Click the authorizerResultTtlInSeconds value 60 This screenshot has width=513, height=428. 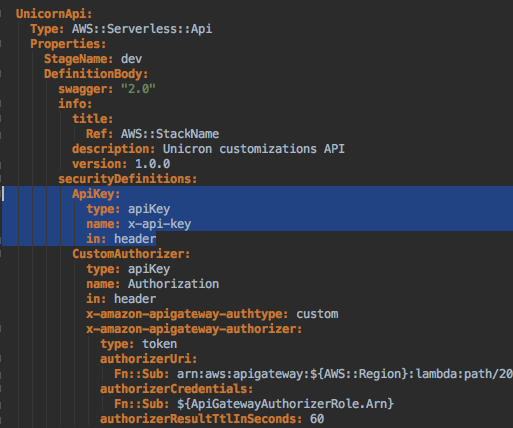(317, 419)
